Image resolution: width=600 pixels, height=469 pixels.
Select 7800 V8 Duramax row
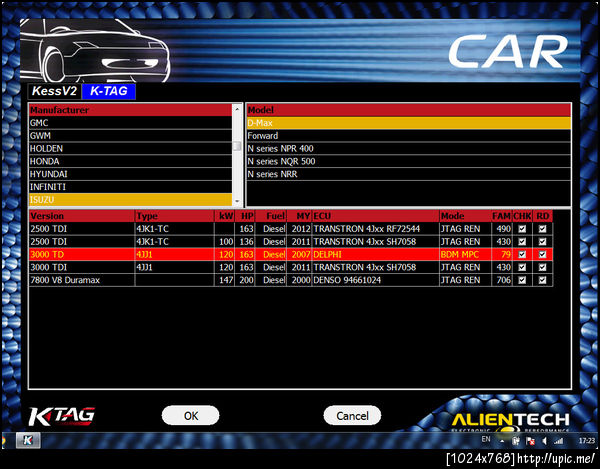point(291,280)
